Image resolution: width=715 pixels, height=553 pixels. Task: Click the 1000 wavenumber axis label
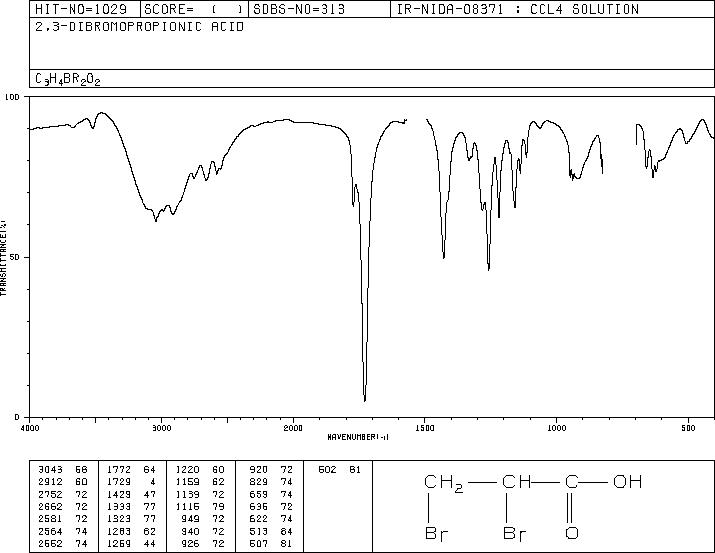[556, 428]
